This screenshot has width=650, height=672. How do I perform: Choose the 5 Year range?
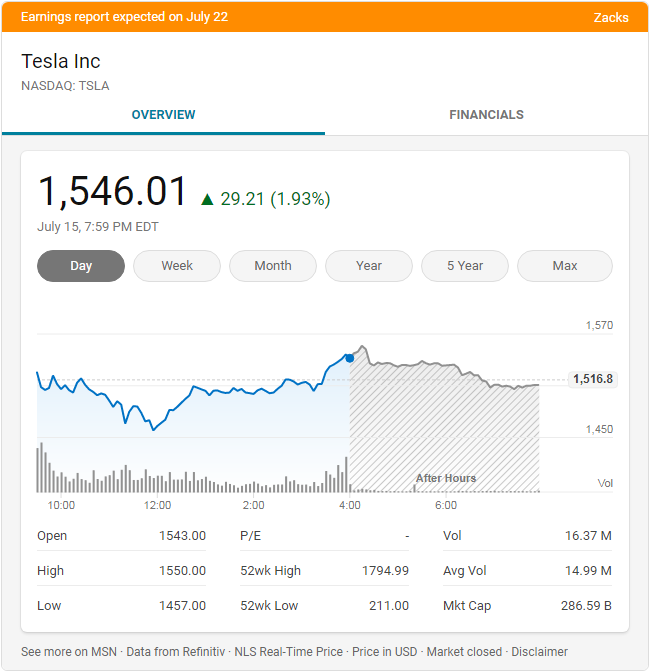click(465, 266)
